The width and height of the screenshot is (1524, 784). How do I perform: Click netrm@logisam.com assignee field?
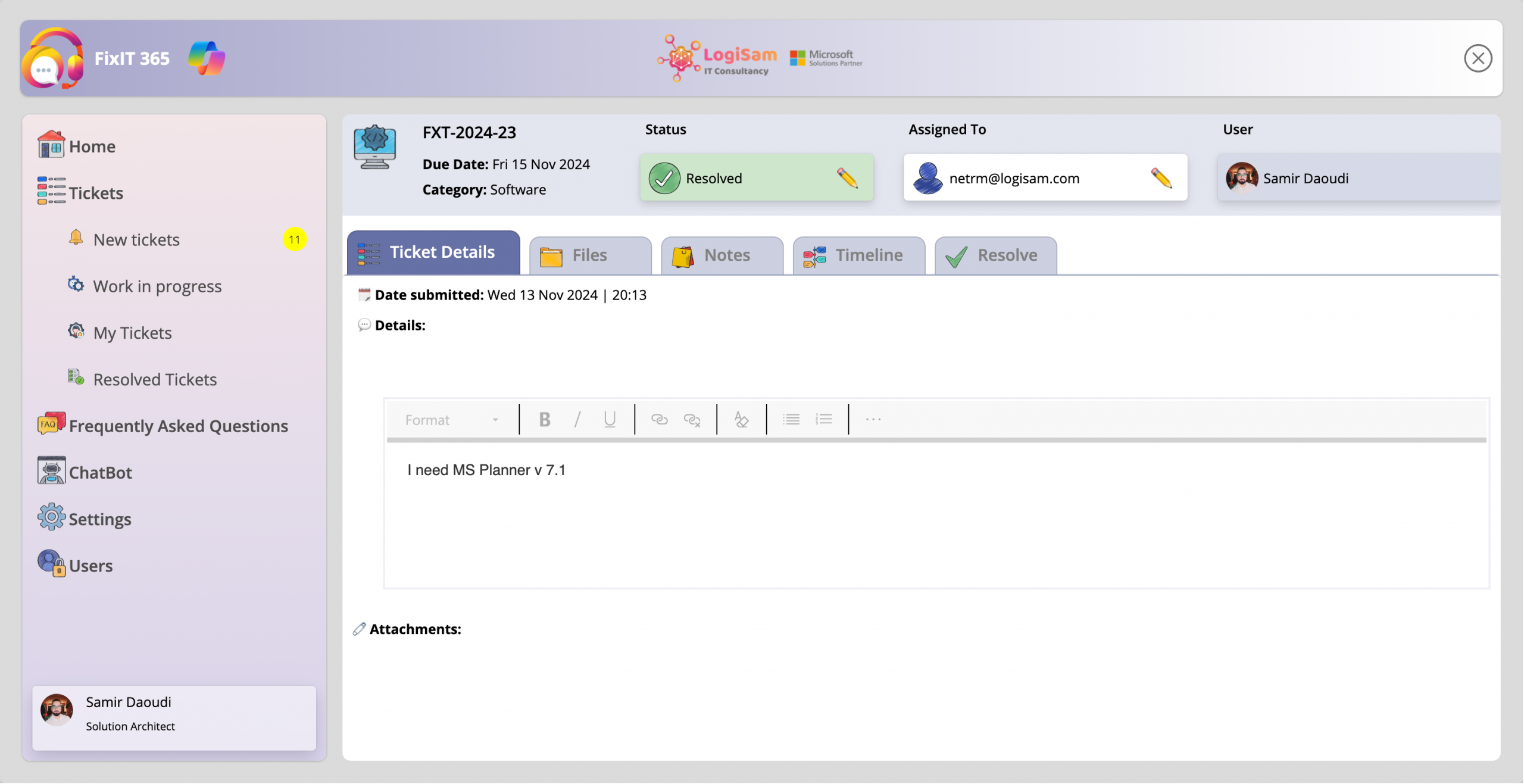pos(1045,177)
